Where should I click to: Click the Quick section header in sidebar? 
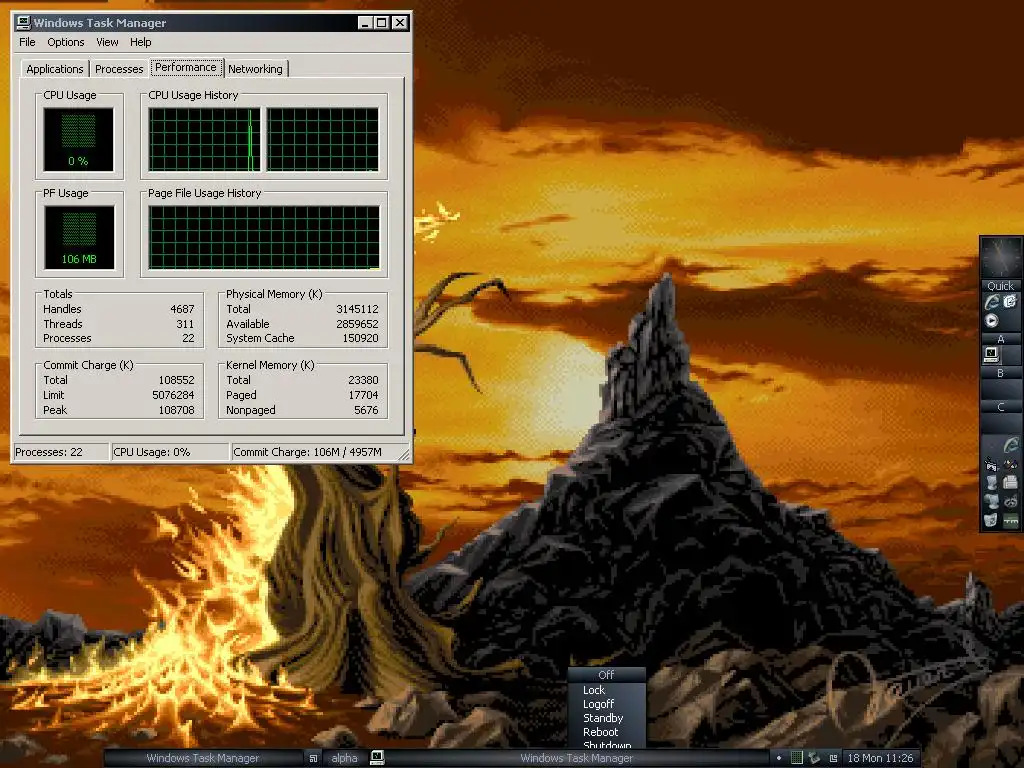tap(1000, 286)
